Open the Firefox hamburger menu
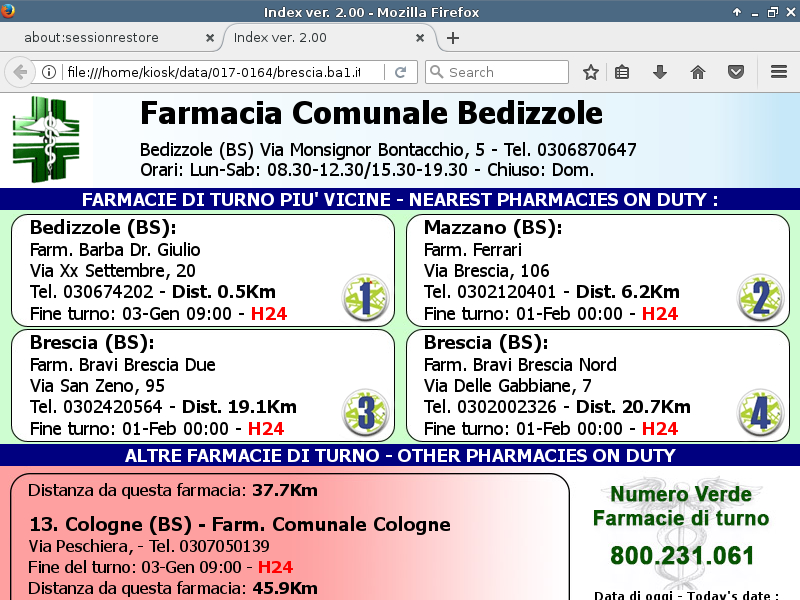 779,72
